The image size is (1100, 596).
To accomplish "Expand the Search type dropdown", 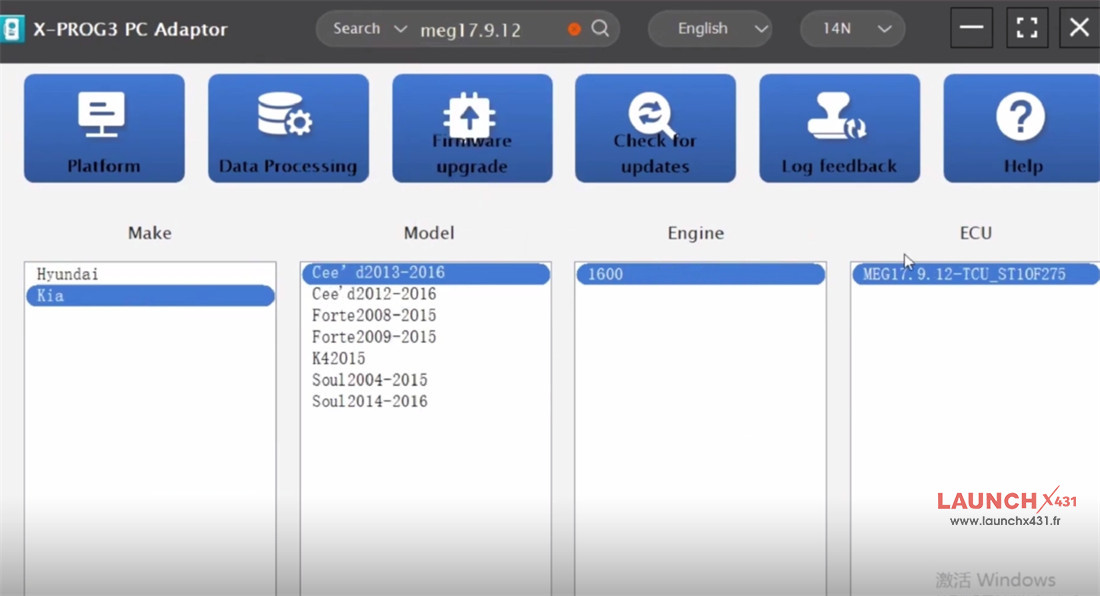I will click(x=370, y=29).
